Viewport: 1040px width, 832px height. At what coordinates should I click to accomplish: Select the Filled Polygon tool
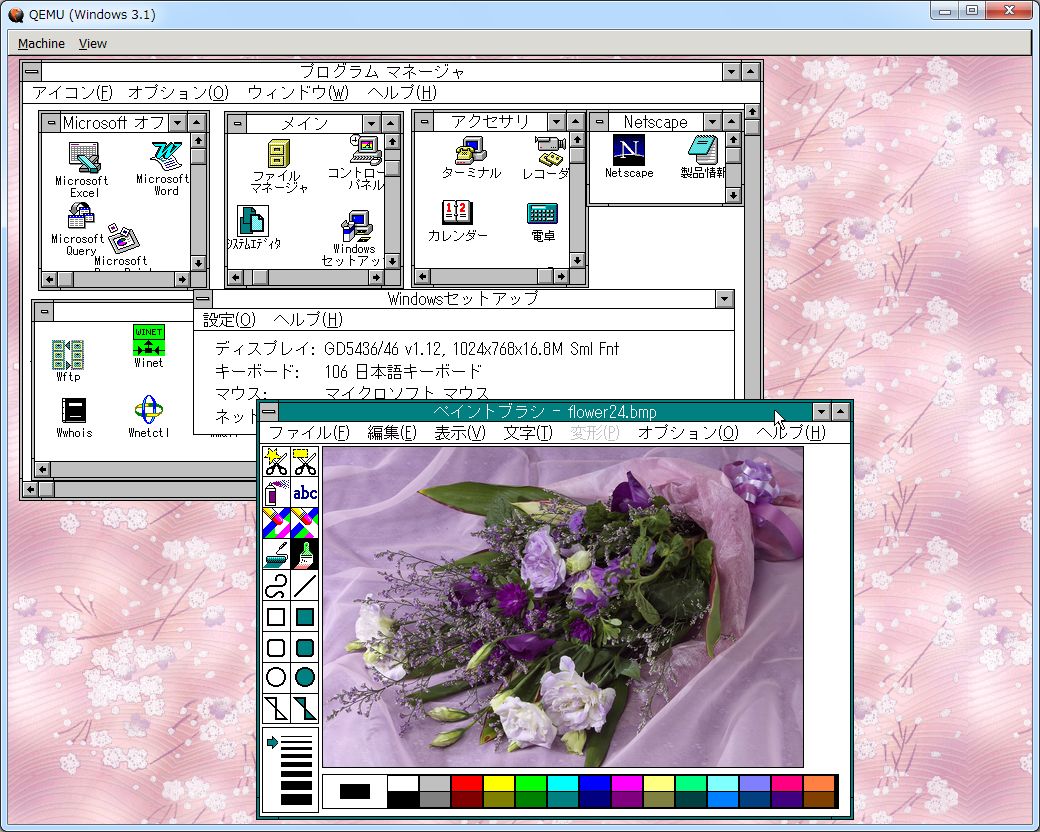(305, 708)
